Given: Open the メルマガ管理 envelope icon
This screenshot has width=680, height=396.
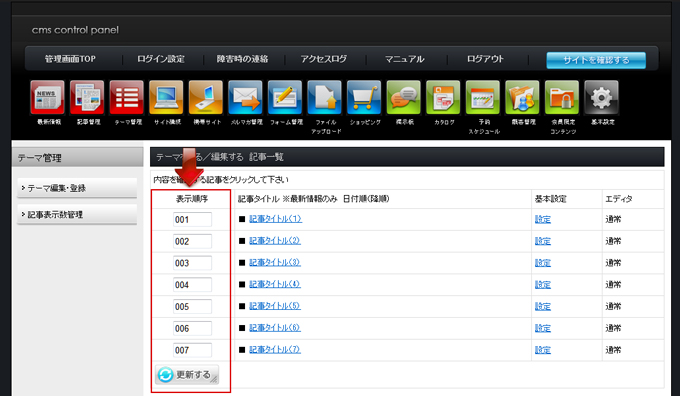Looking at the screenshot, I should pos(245,97).
